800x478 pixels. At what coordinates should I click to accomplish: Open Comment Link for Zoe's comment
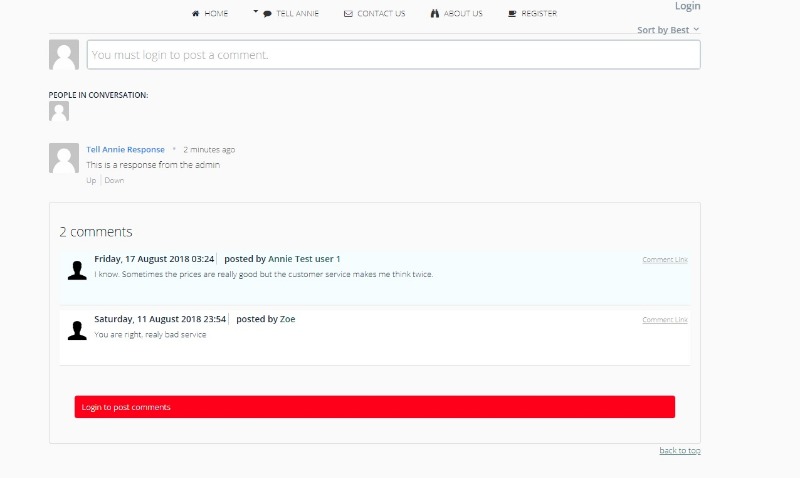point(665,320)
